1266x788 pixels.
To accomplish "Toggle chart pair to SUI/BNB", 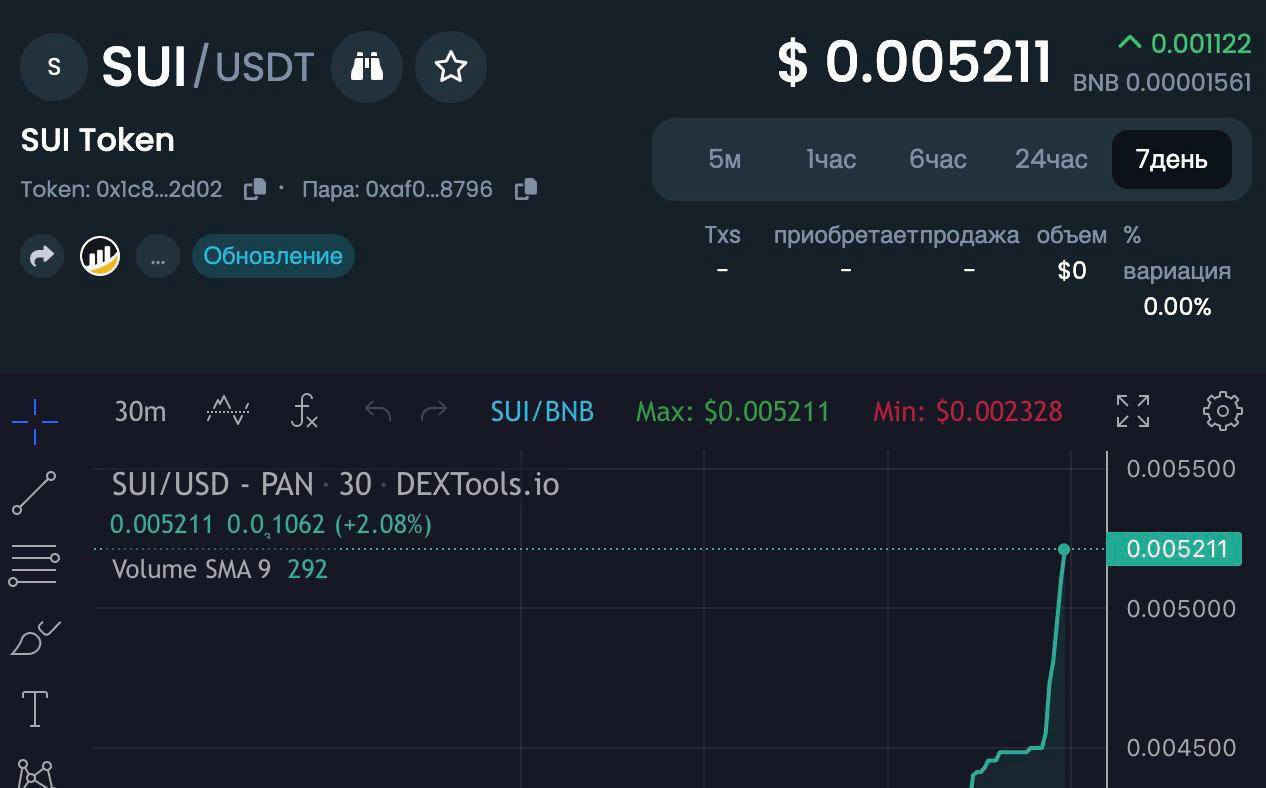I will coord(542,411).
